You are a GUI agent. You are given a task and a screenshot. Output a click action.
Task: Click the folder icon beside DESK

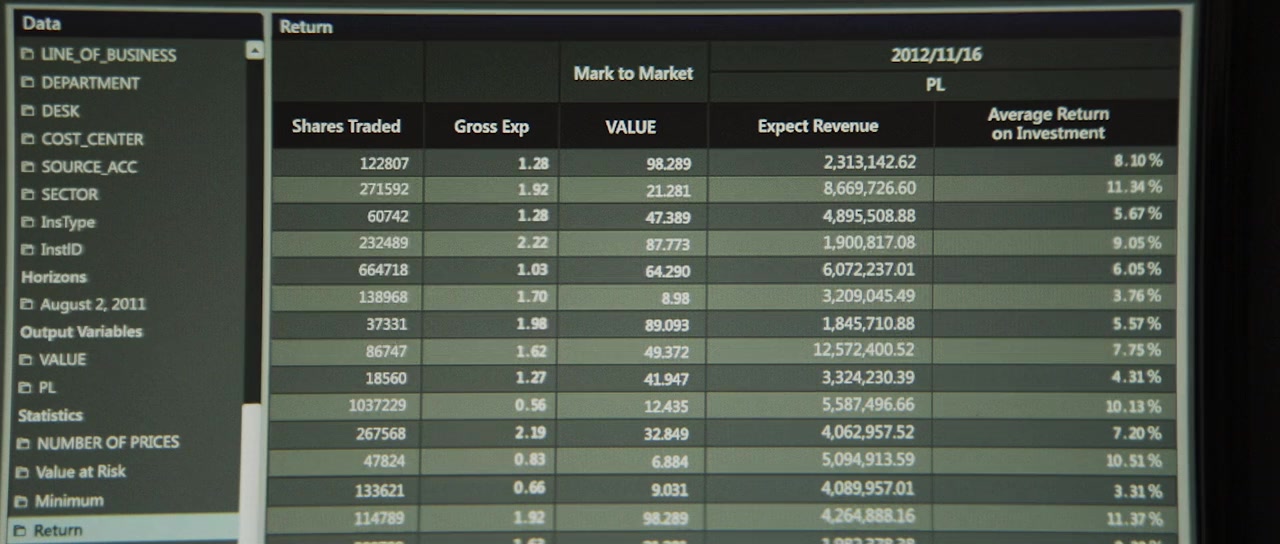(x=27, y=111)
